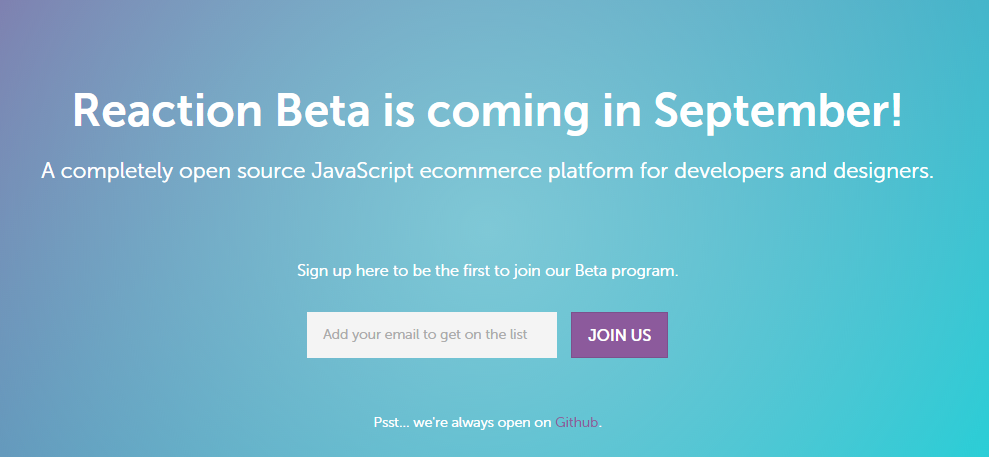The width and height of the screenshot is (989, 457).
Task: Click the purple JOIN US button
Action: [619, 335]
